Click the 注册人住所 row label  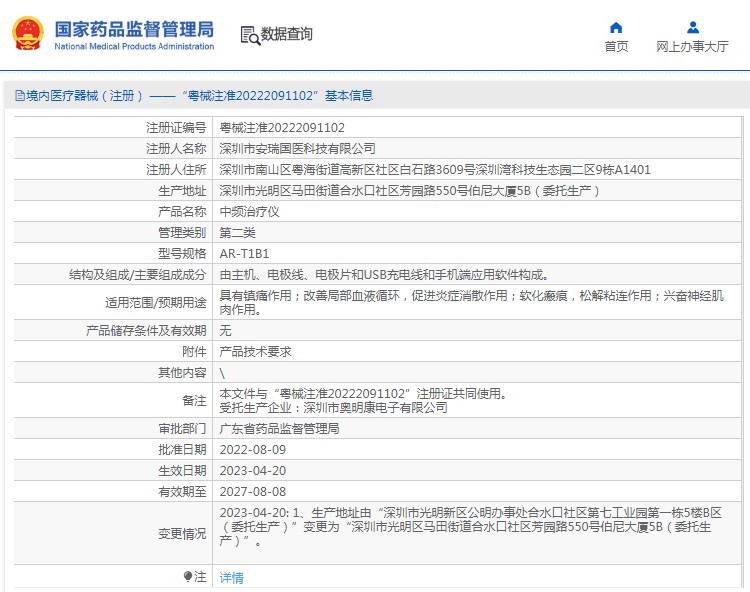click(x=176, y=170)
